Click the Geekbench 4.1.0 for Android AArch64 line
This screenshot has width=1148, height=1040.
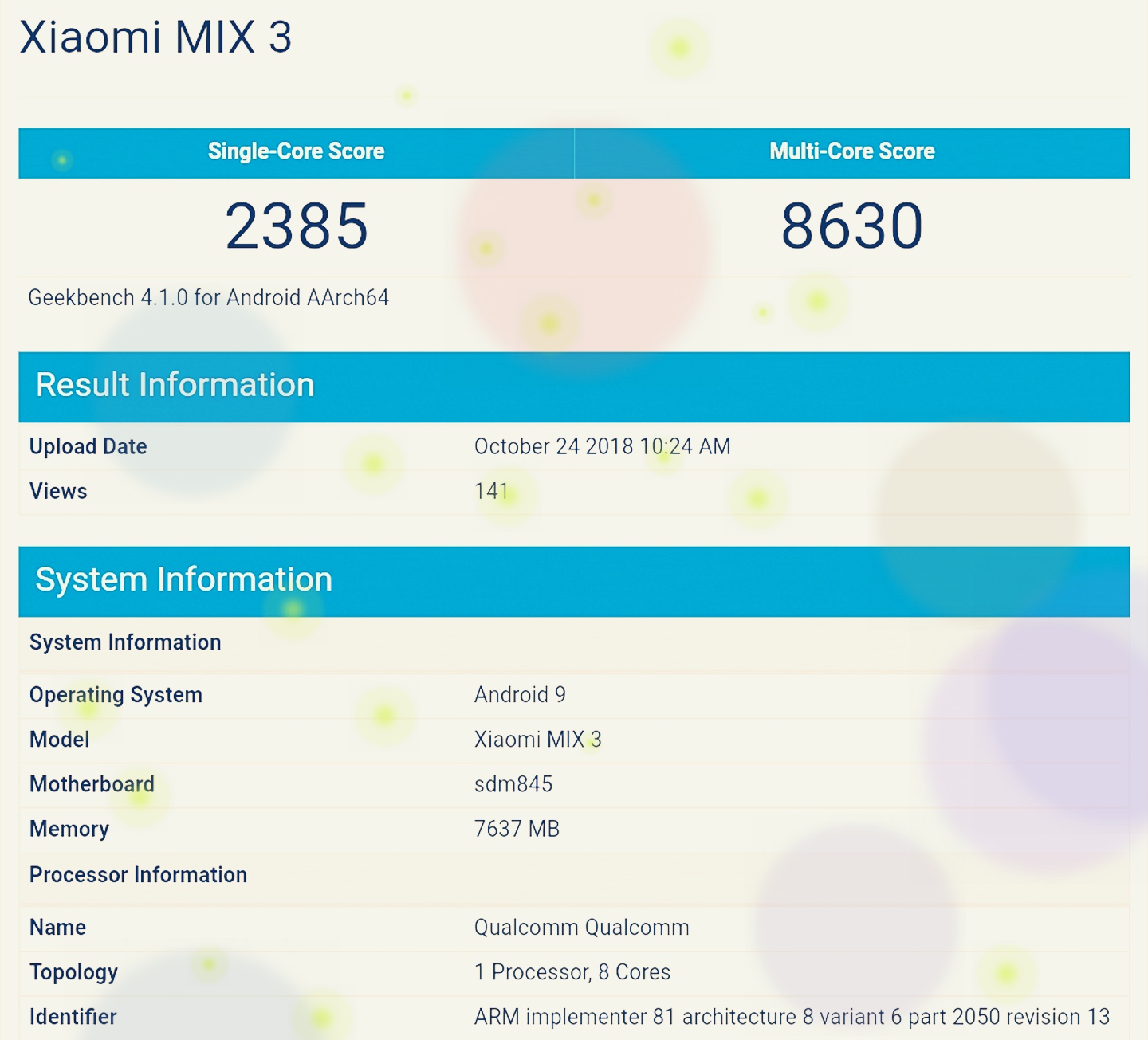[209, 298]
